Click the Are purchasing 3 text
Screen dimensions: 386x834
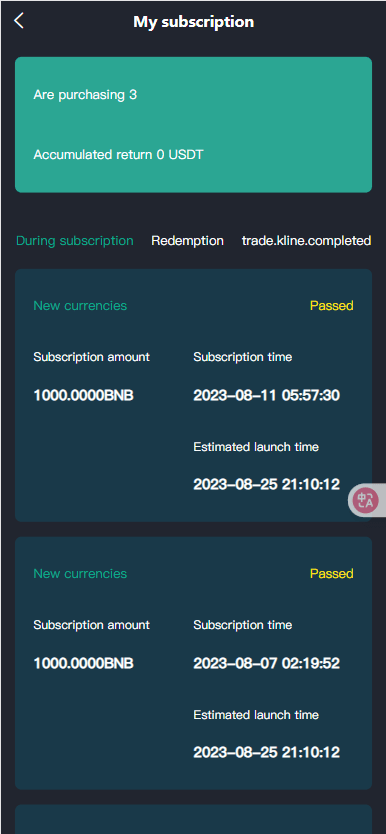[85, 95]
